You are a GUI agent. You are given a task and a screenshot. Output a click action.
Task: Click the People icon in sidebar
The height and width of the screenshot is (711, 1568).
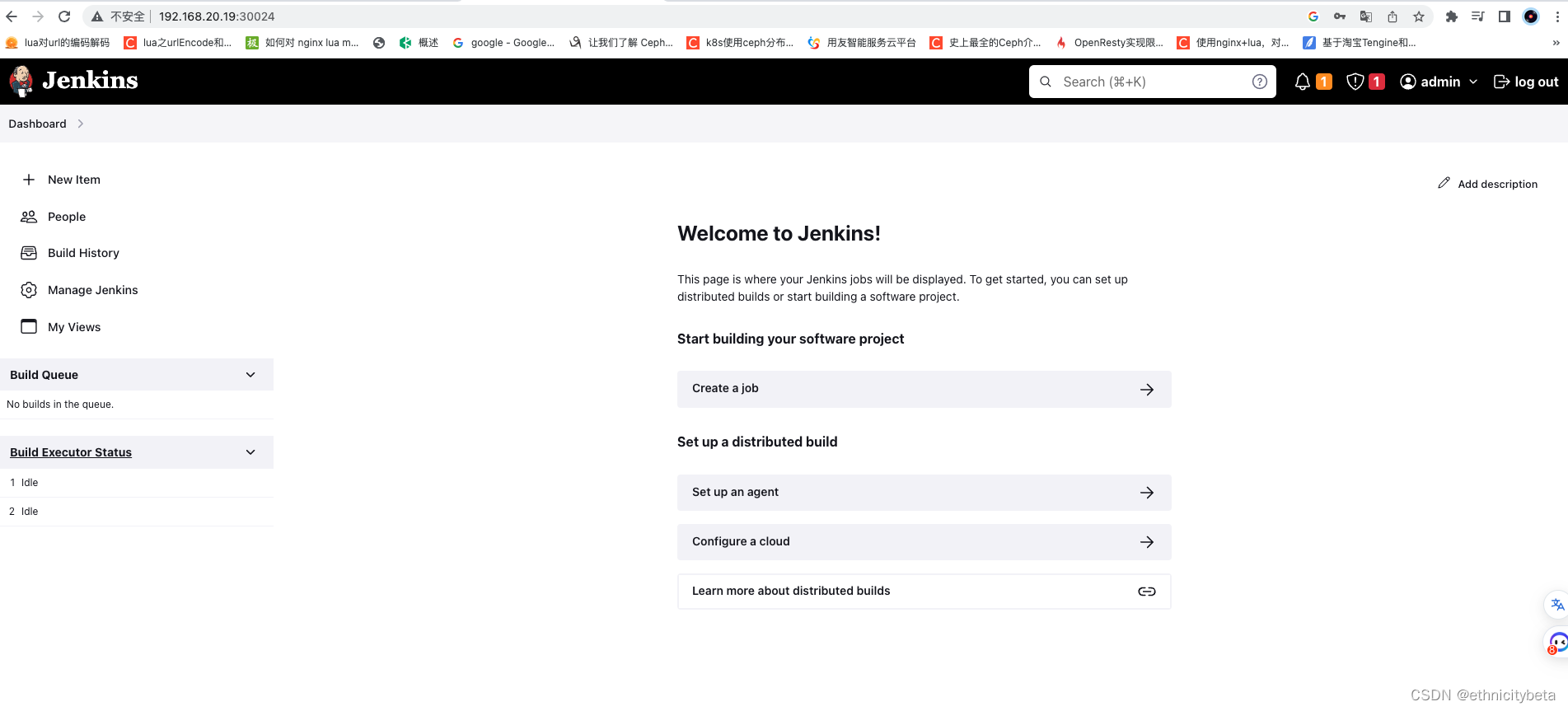click(x=29, y=217)
